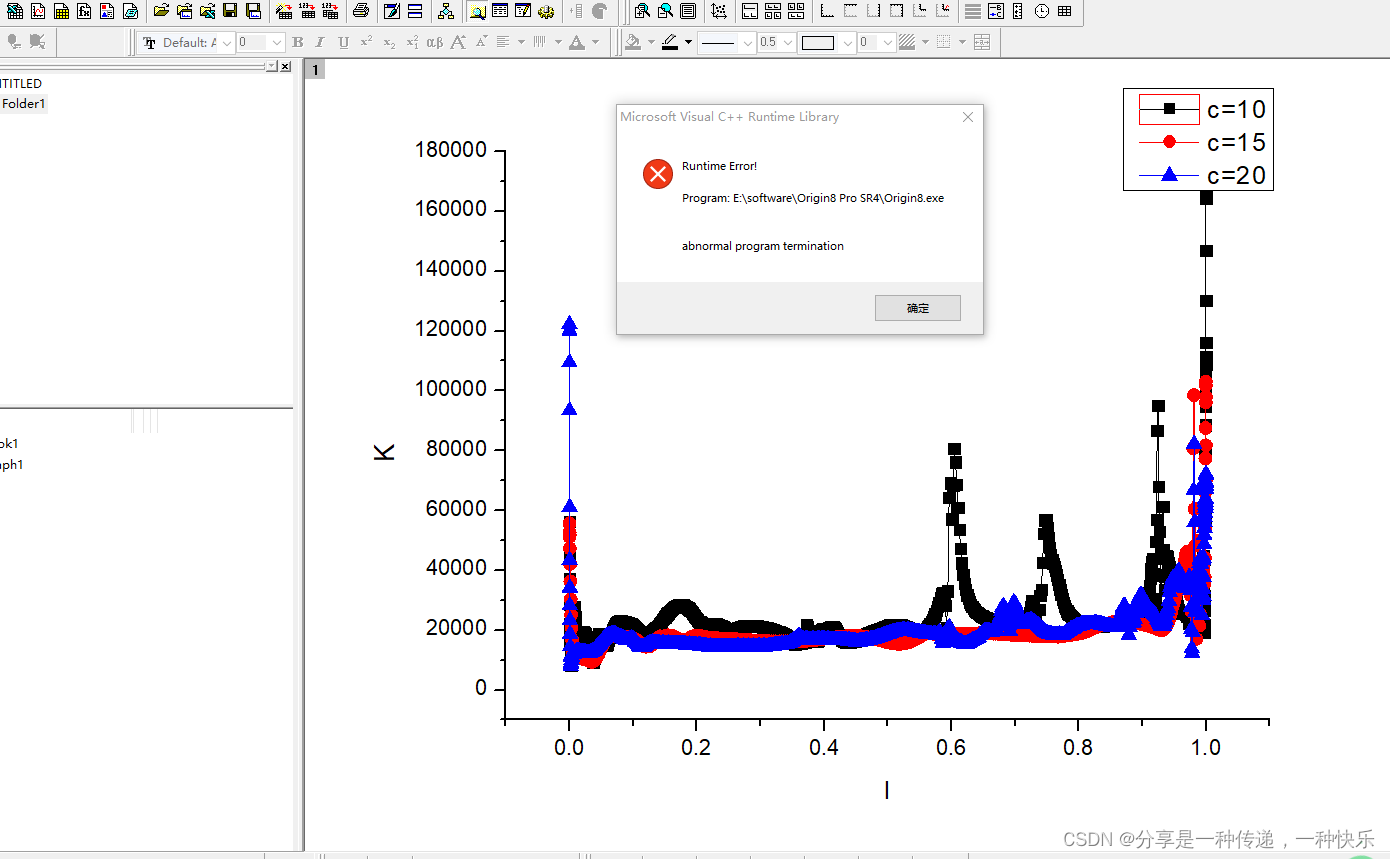The image size is (1390, 859).
Task: Select the c=15 legend entry
Action: click(x=1203, y=142)
